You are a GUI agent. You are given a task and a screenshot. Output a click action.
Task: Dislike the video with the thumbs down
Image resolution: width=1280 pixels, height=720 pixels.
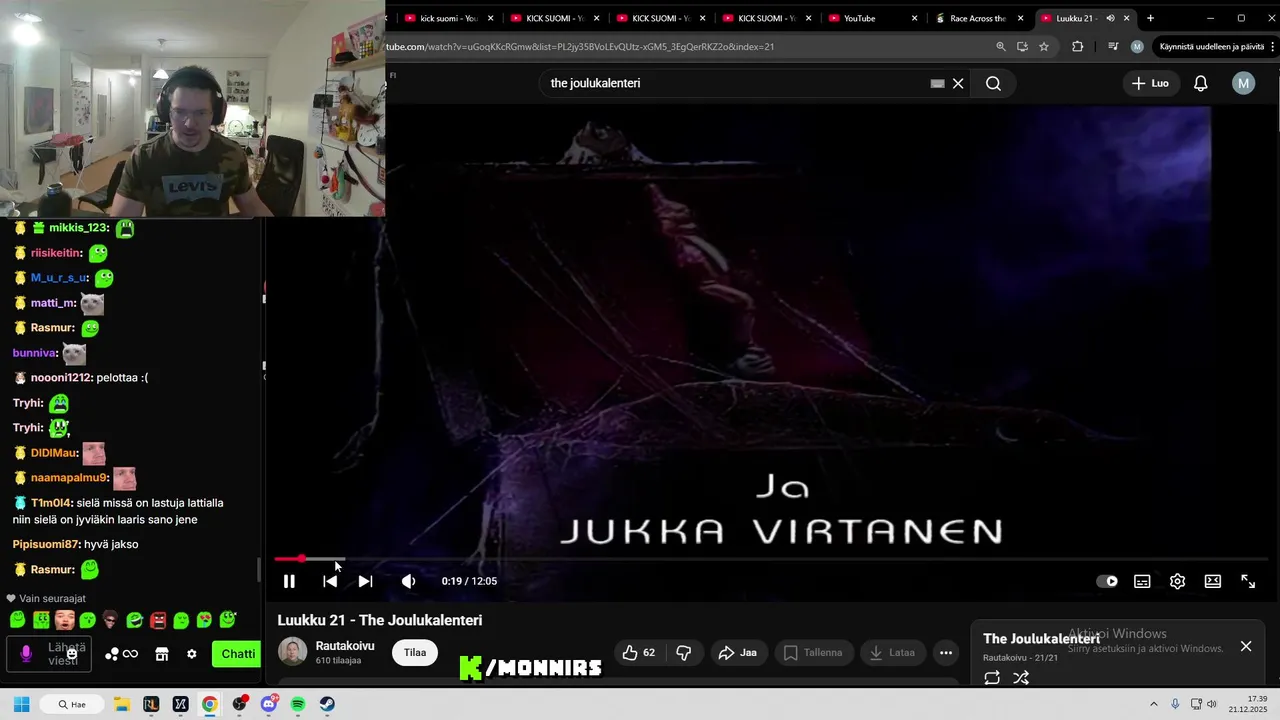point(684,653)
